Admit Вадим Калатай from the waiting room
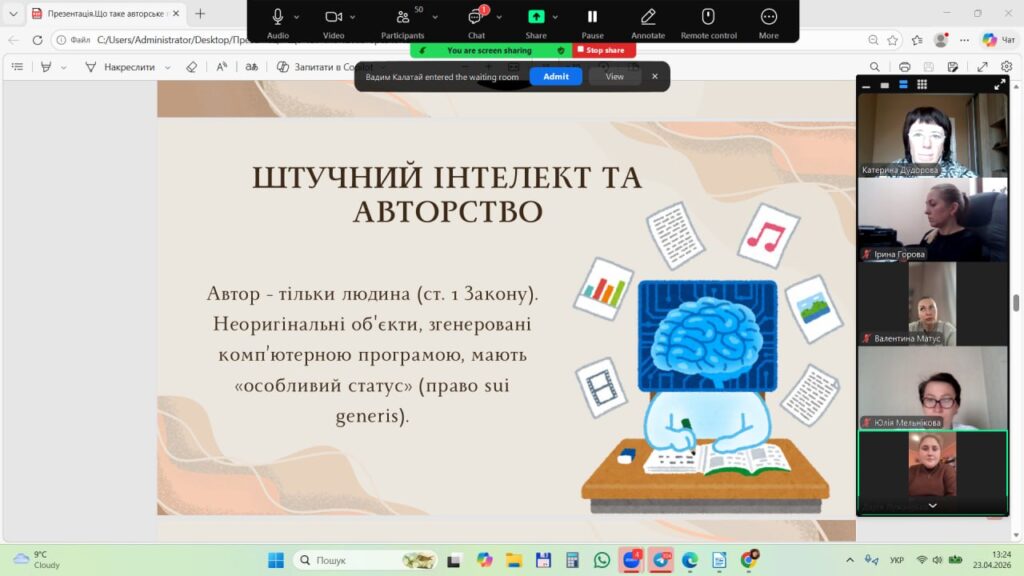This screenshot has width=1024, height=576. point(555,76)
